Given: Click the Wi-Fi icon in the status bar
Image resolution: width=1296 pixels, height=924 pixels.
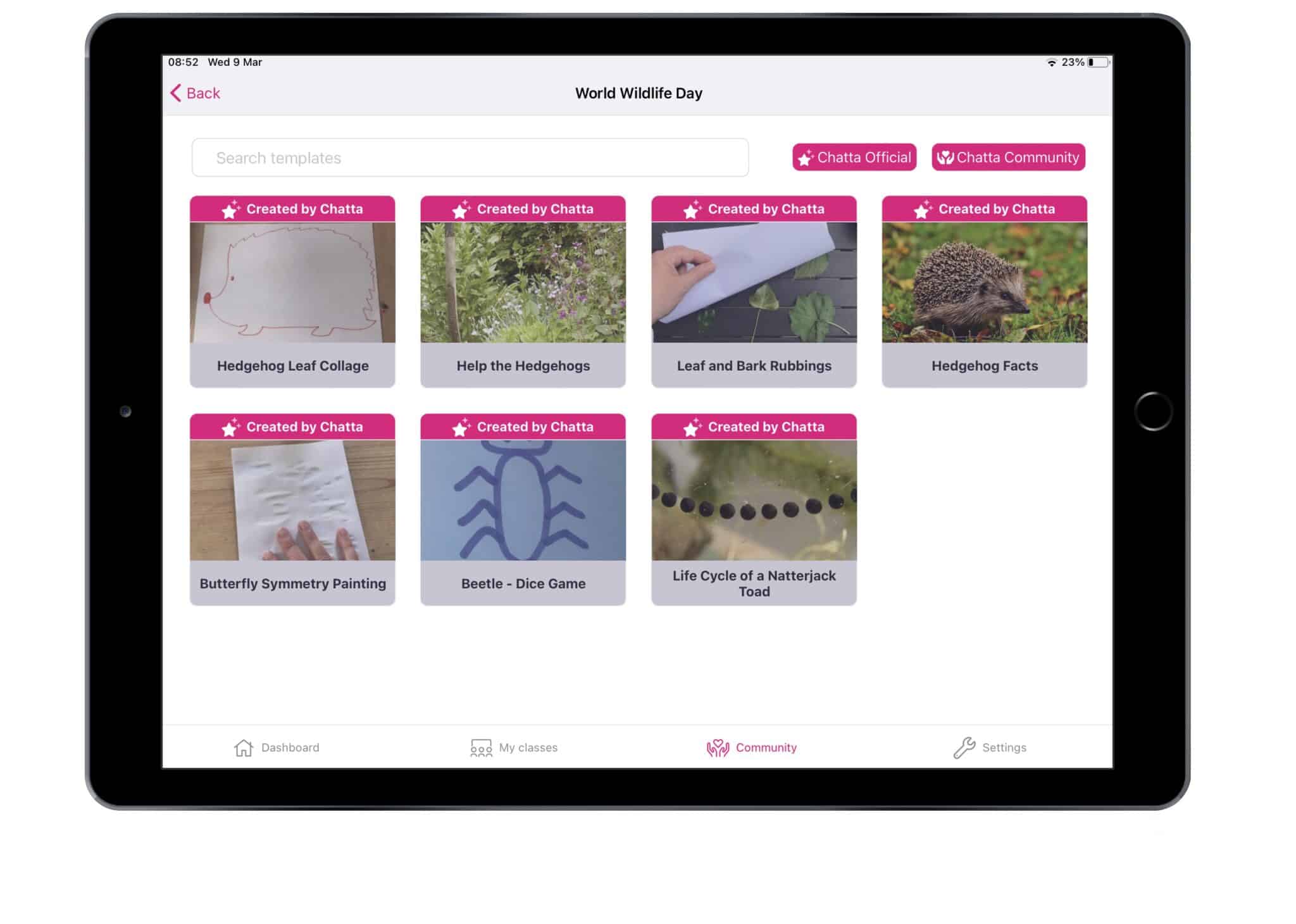Looking at the screenshot, I should pyautogui.click(x=1052, y=62).
